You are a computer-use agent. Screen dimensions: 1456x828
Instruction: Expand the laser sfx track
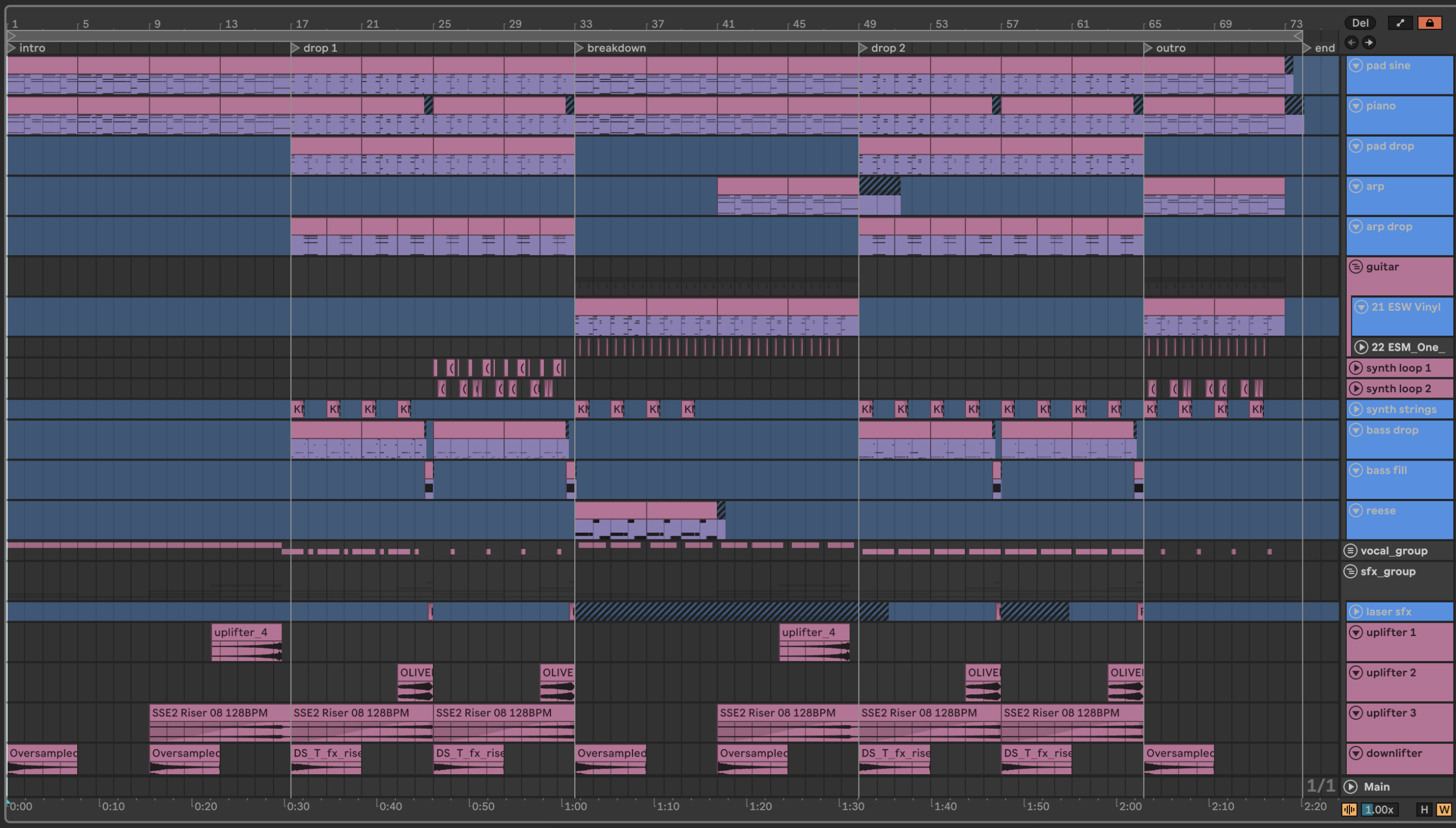click(x=1356, y=612)
